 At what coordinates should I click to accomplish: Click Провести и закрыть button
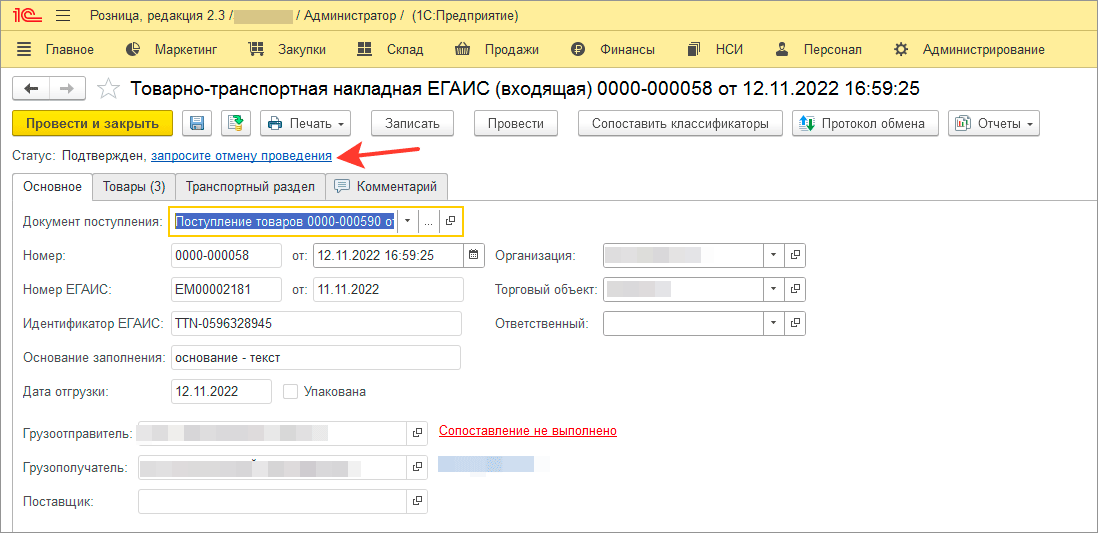click(x=92, y=123)
